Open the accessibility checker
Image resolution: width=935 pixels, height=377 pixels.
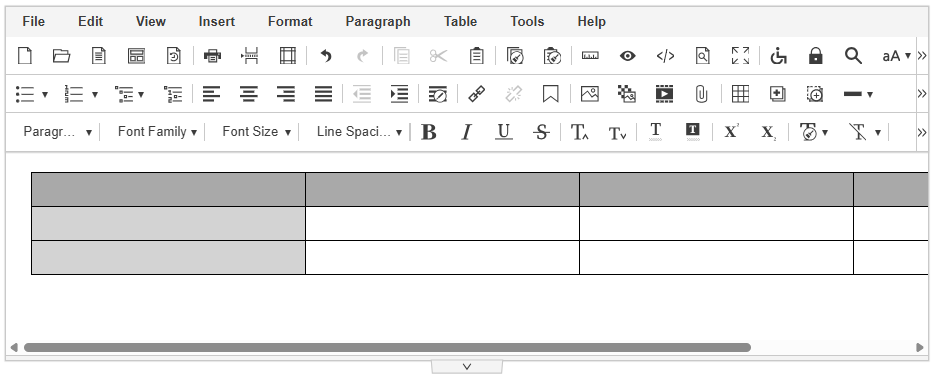coord(778,56)
